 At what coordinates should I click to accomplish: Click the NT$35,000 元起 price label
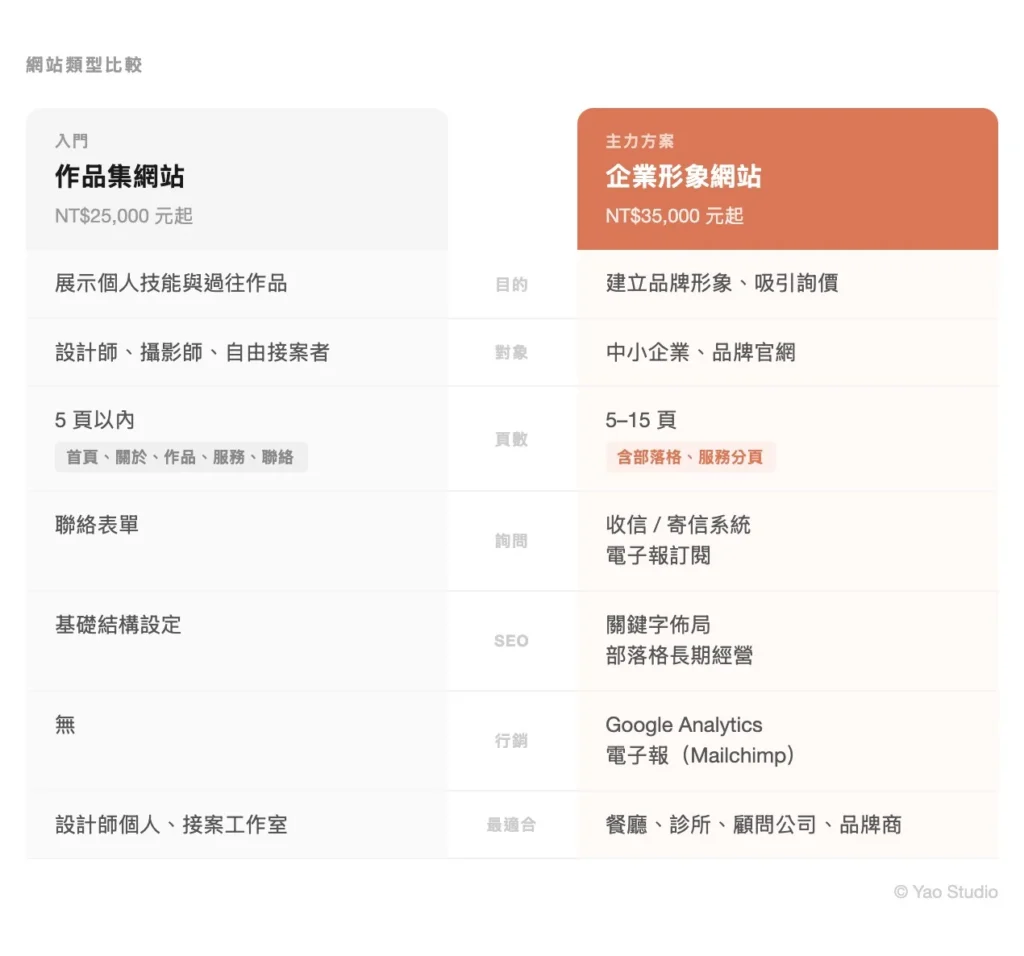[674, 216]
